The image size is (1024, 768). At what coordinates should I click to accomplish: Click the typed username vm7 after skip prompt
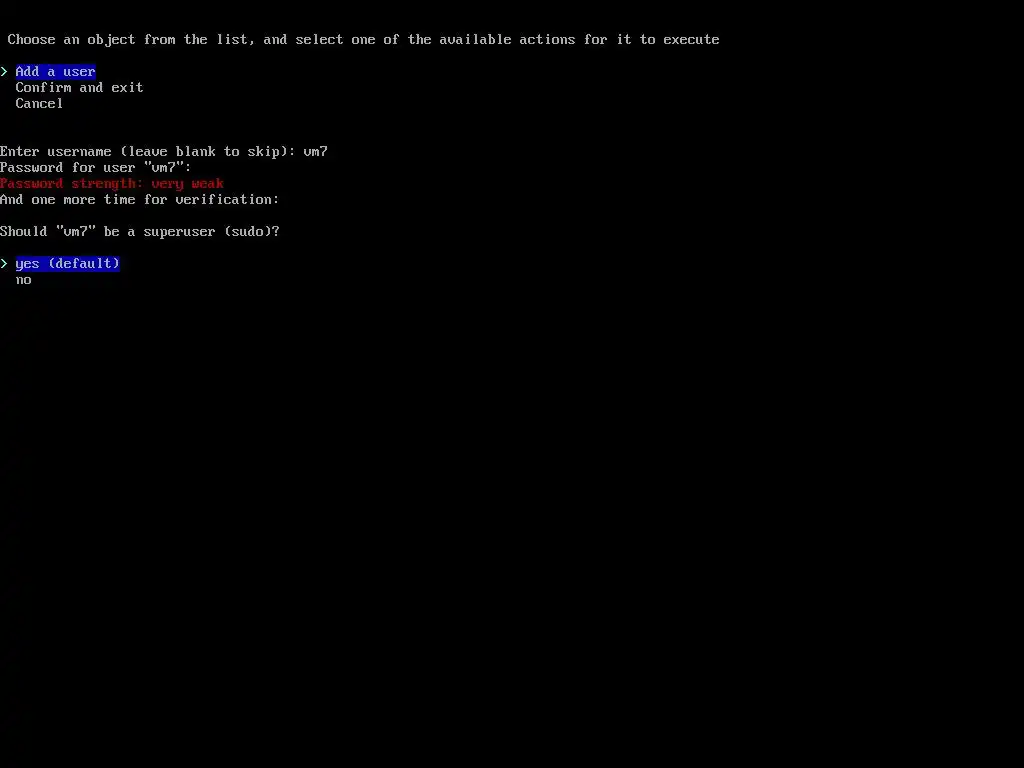tap(315, 152)
